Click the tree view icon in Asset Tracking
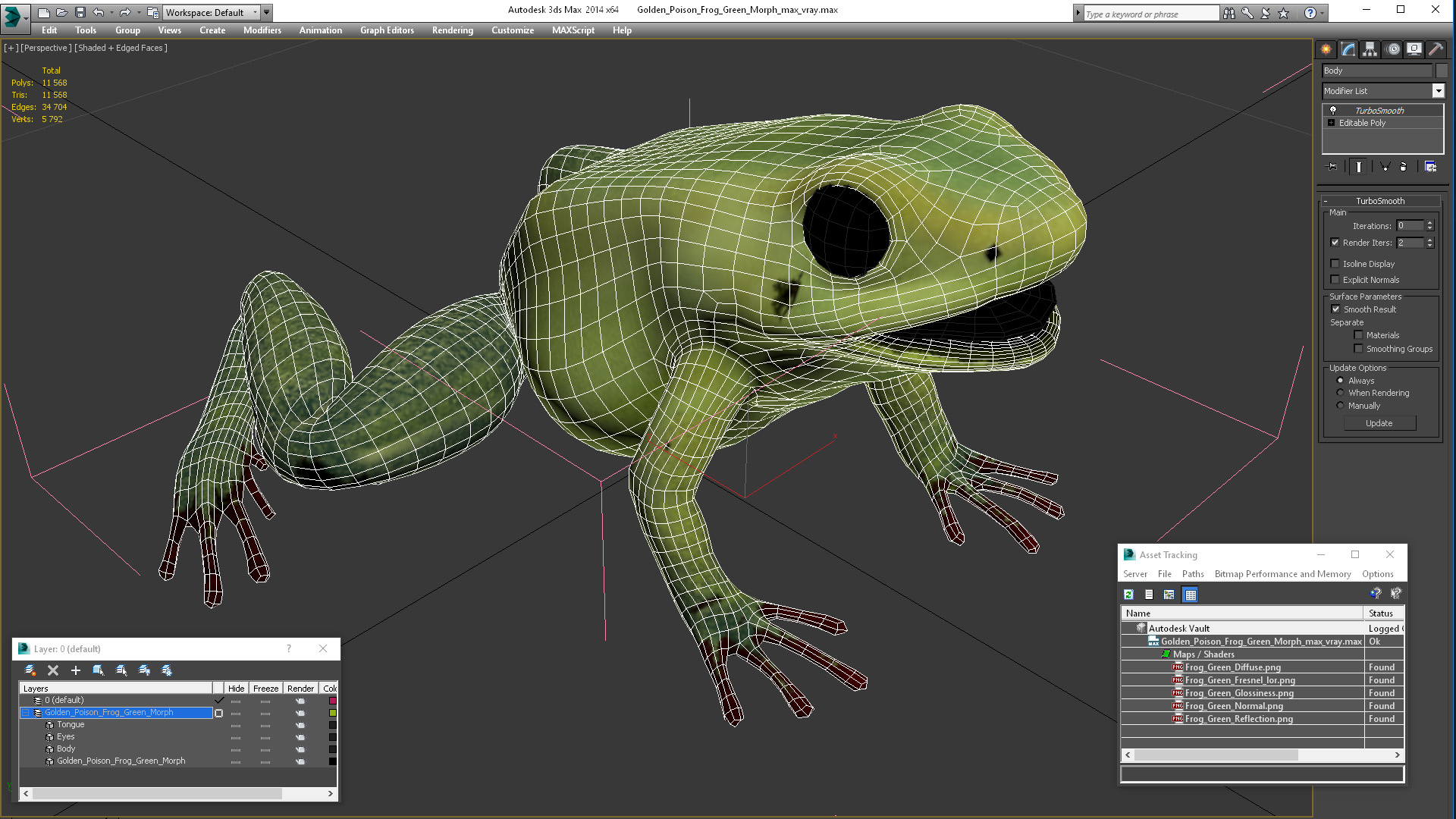Viewport: 1456px width, 819px height. (x=1169, y=595)
